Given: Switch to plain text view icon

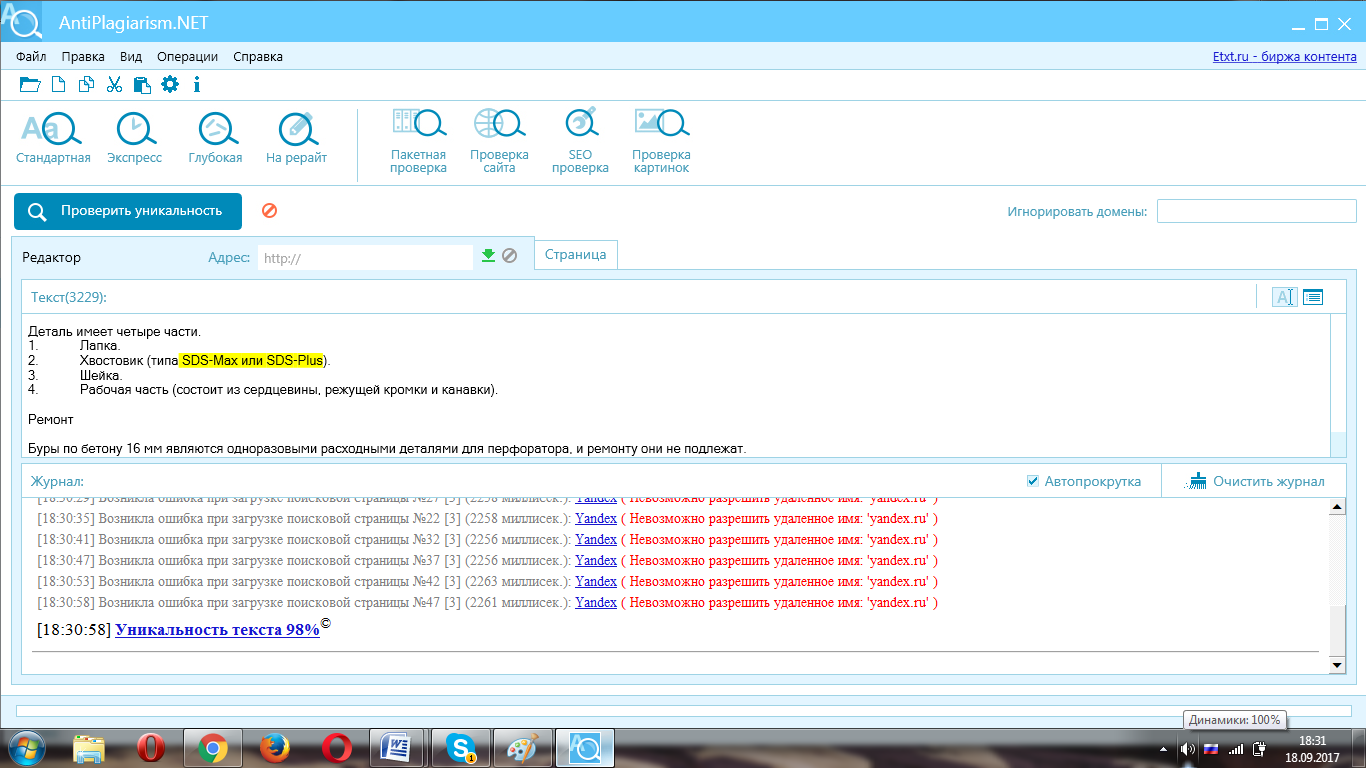Looking at the screenshot, I should click(x=1285, y=297).
